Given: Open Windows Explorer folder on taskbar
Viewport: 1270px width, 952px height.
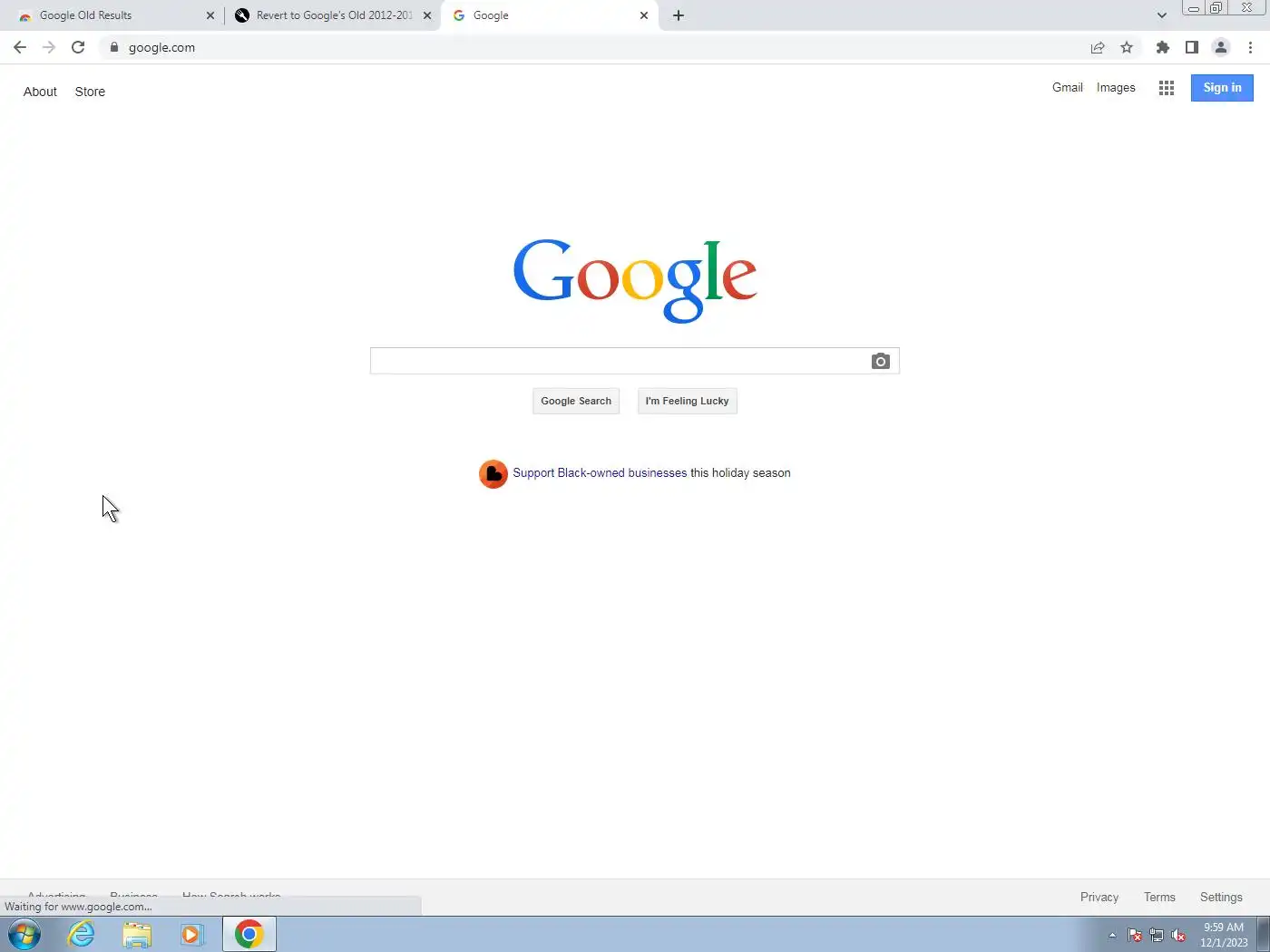Looking at the screenshot, I should pyautogui.click(x=137, y=934).
